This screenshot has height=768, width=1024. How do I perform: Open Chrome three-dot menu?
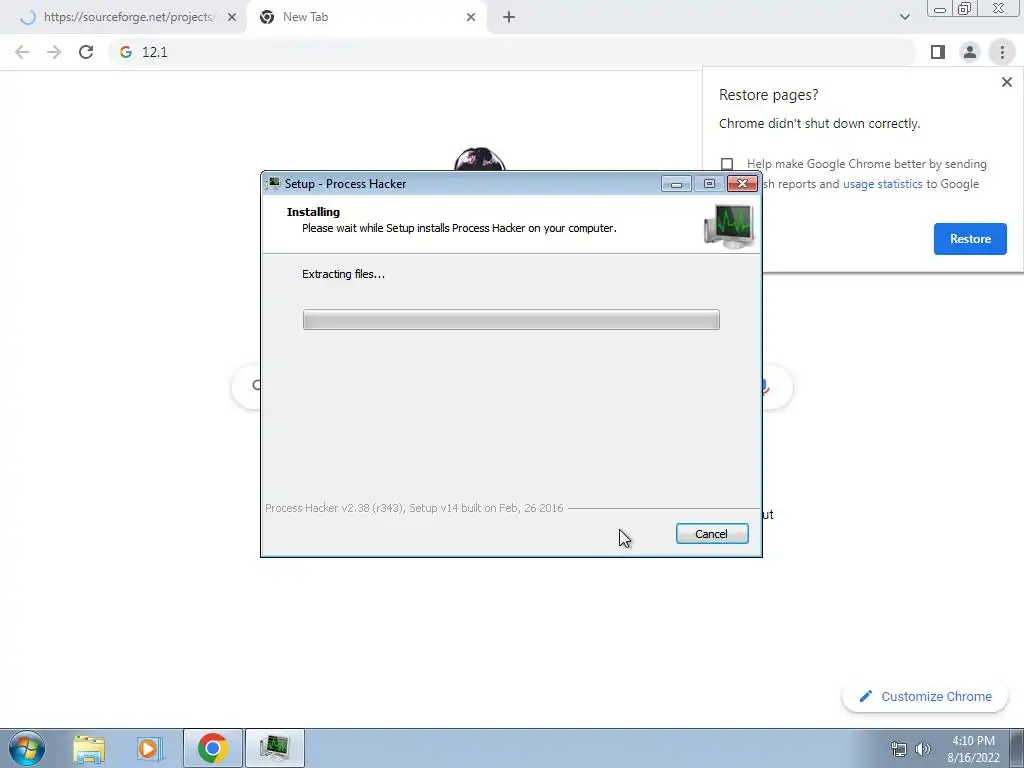coord(1002,52)
